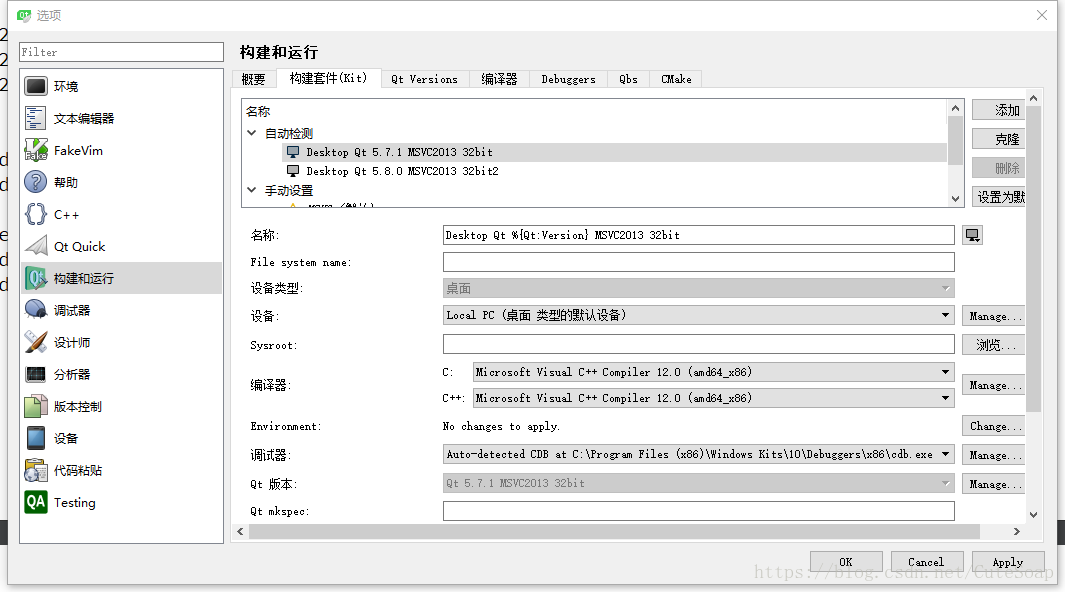Click the 添加 button
This screenshot has width=1065, height=592.
(x=998, y=110)
